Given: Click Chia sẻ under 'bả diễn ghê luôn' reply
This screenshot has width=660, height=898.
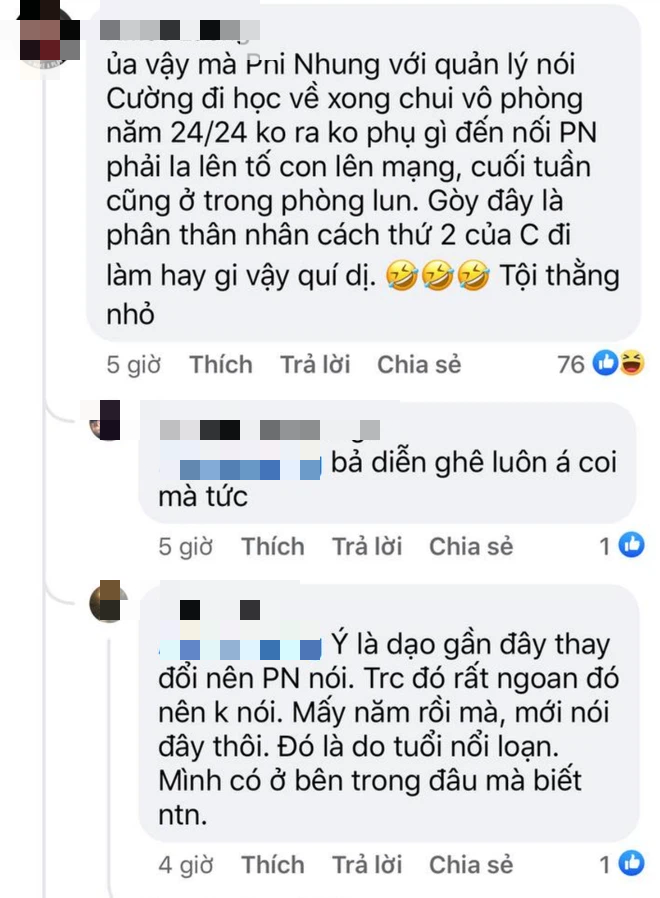Looking at the screenshot, I should pyautogui.click(x=471, y=546).
